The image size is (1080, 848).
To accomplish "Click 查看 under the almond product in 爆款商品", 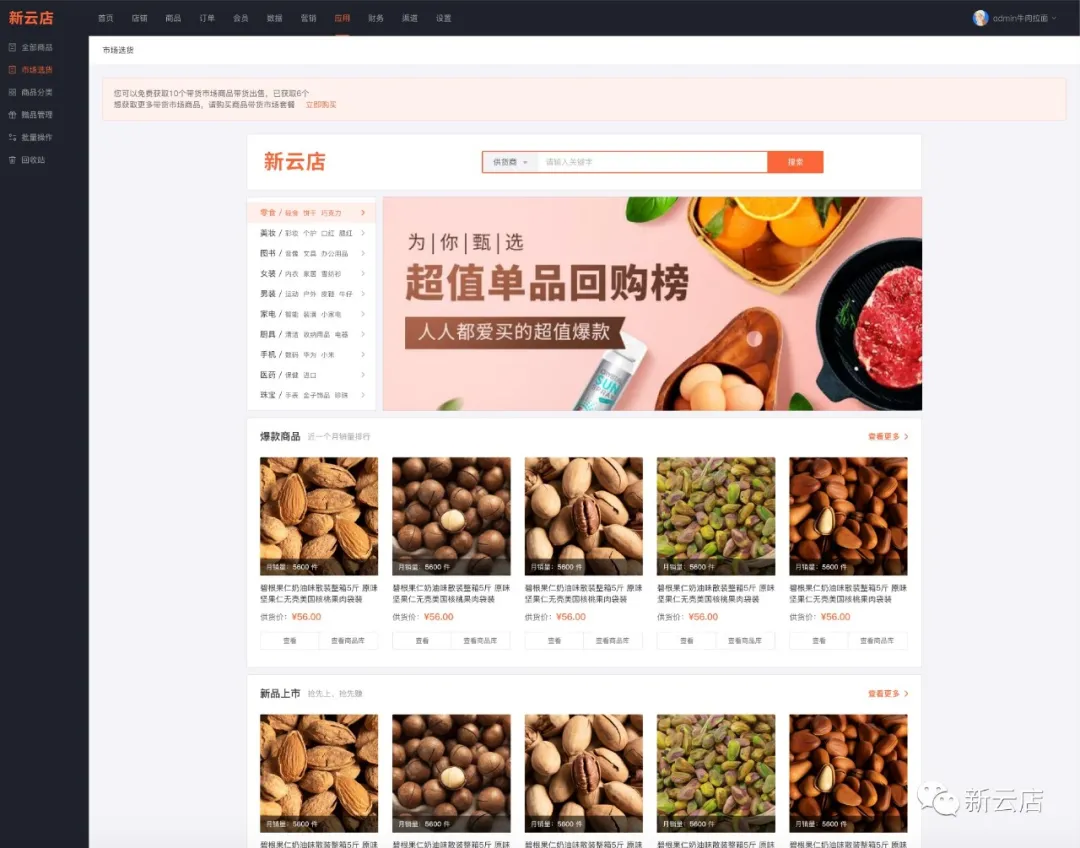I will pos(289,641).
